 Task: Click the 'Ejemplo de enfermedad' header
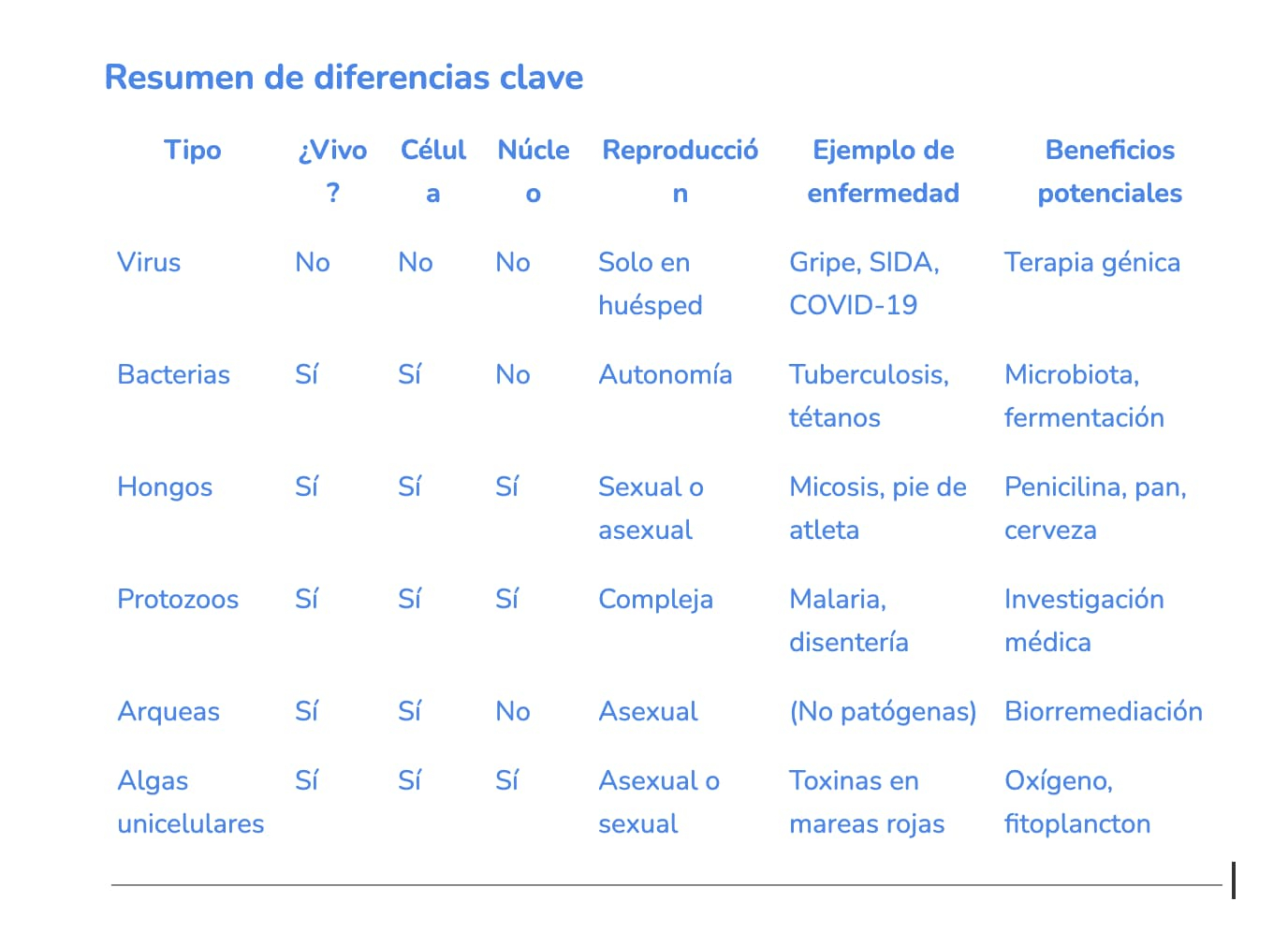point(883,171)
